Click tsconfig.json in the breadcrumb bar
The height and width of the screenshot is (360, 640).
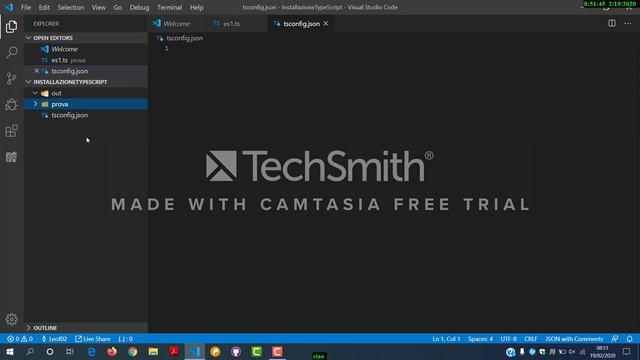pyautogui.click(x=184, y=38)
